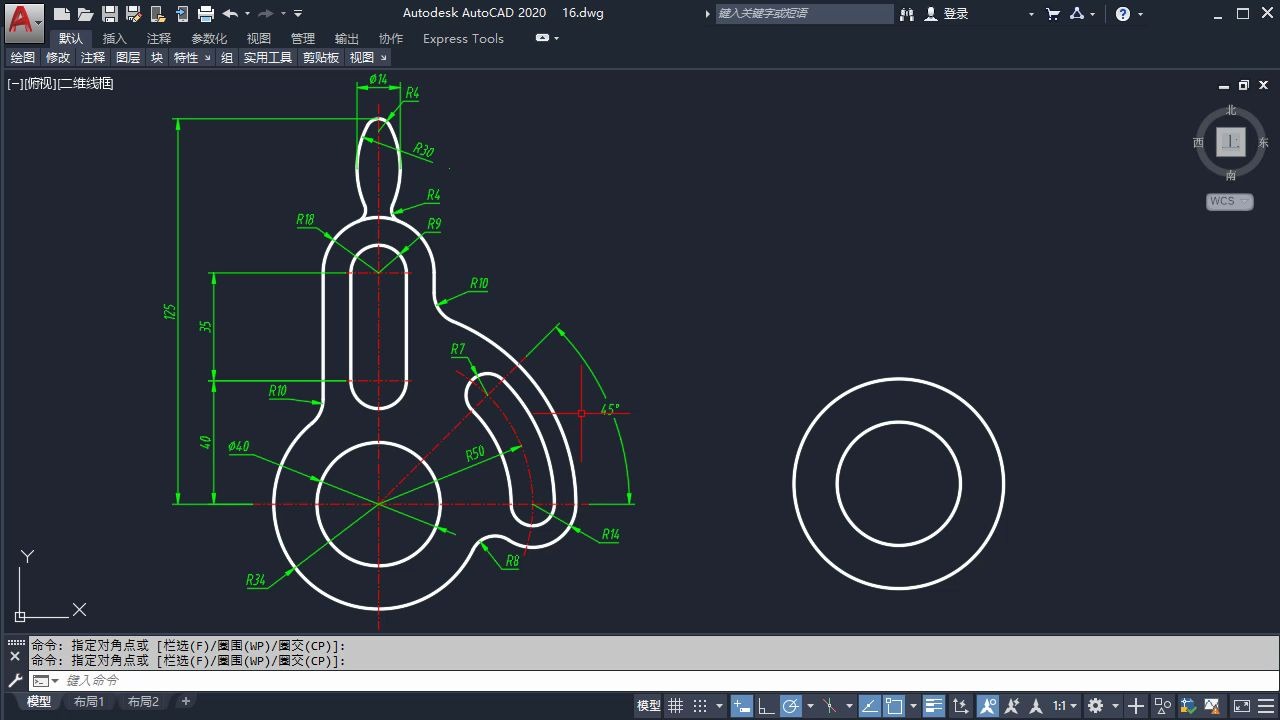Click the Help question mark icon

1123,14
